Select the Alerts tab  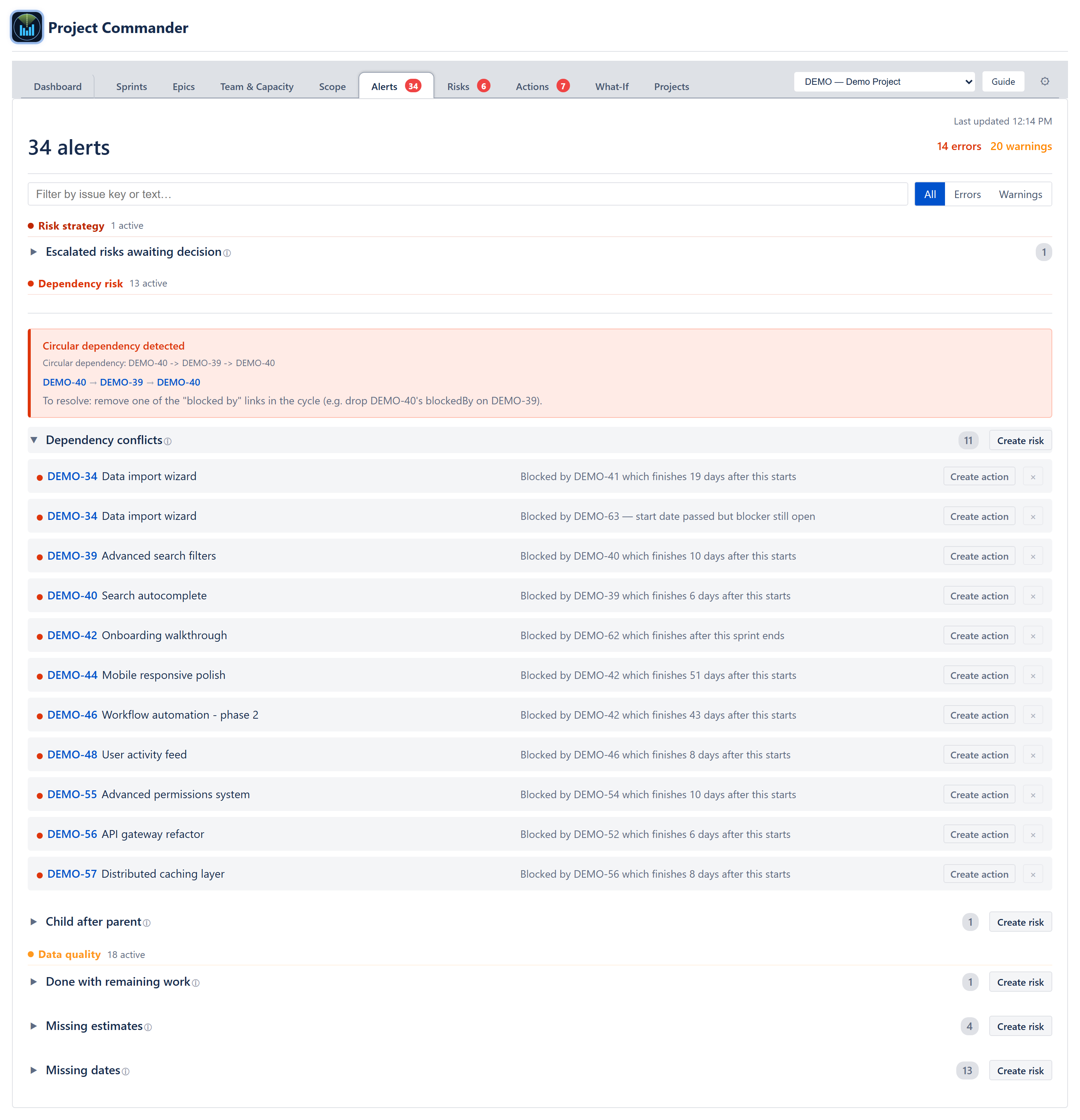click(x=396, y=86)
